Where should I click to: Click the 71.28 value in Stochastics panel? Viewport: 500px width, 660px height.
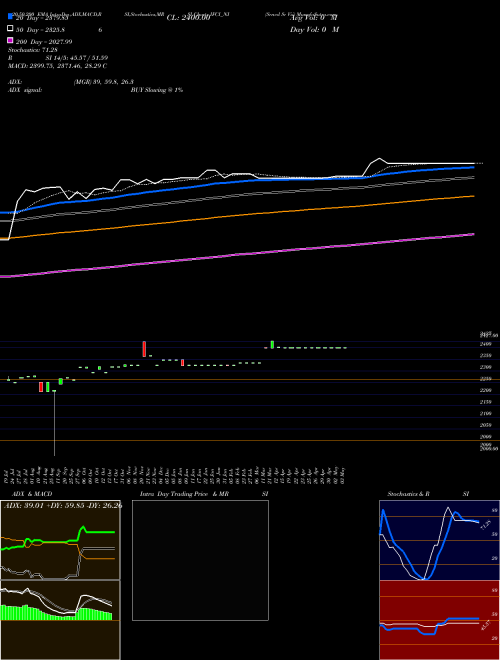pyautogui.click(x=486, y=525)
